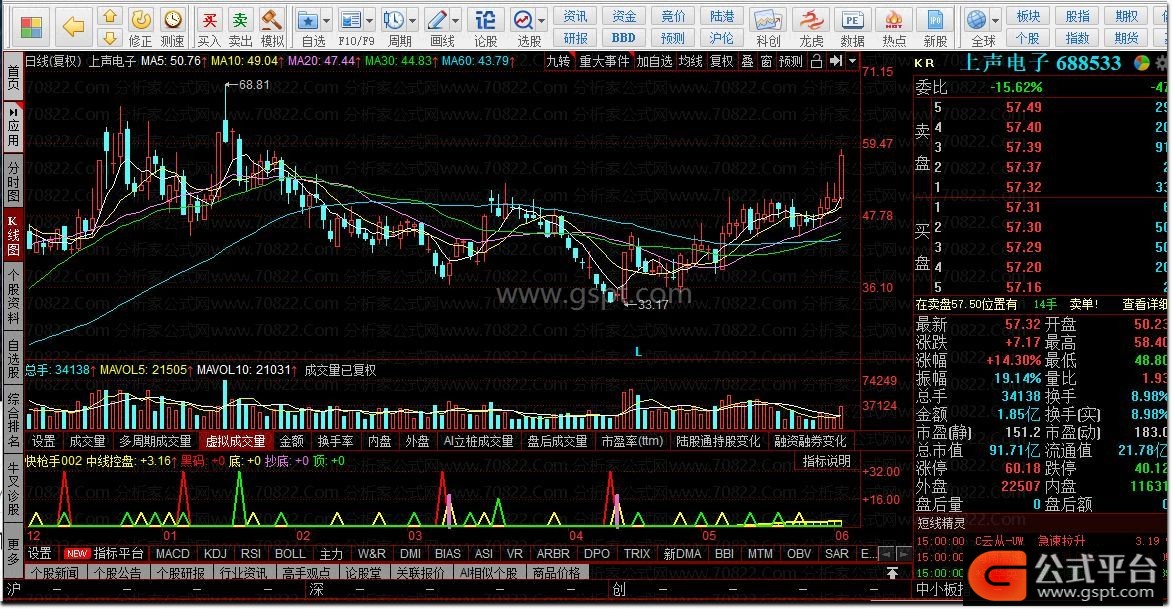The height and width of the screenshot is (609, 1173).
Task: Toggle the 窗 window option
Action: point(766,61)
